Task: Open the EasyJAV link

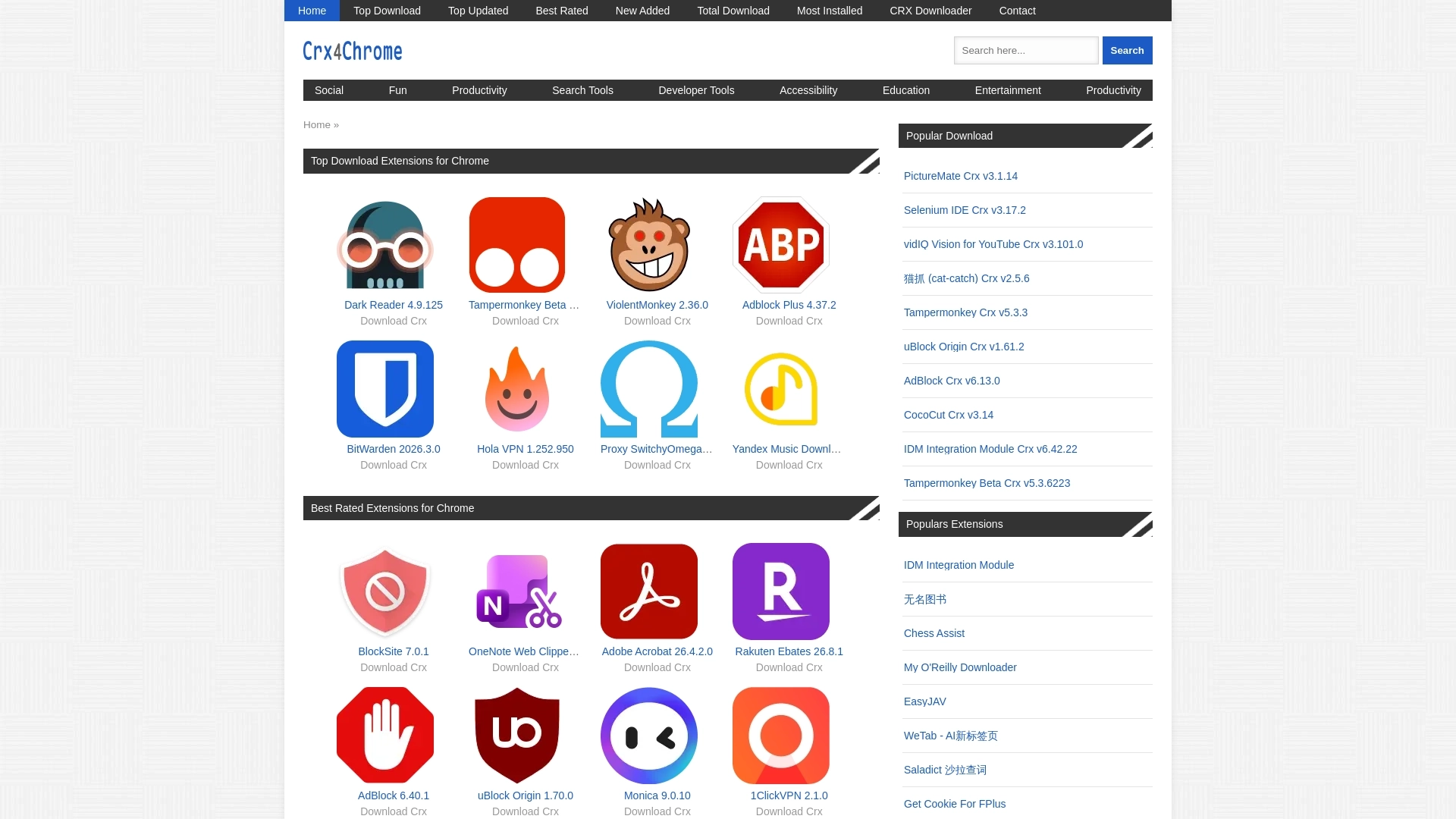Action: [925, 701]
